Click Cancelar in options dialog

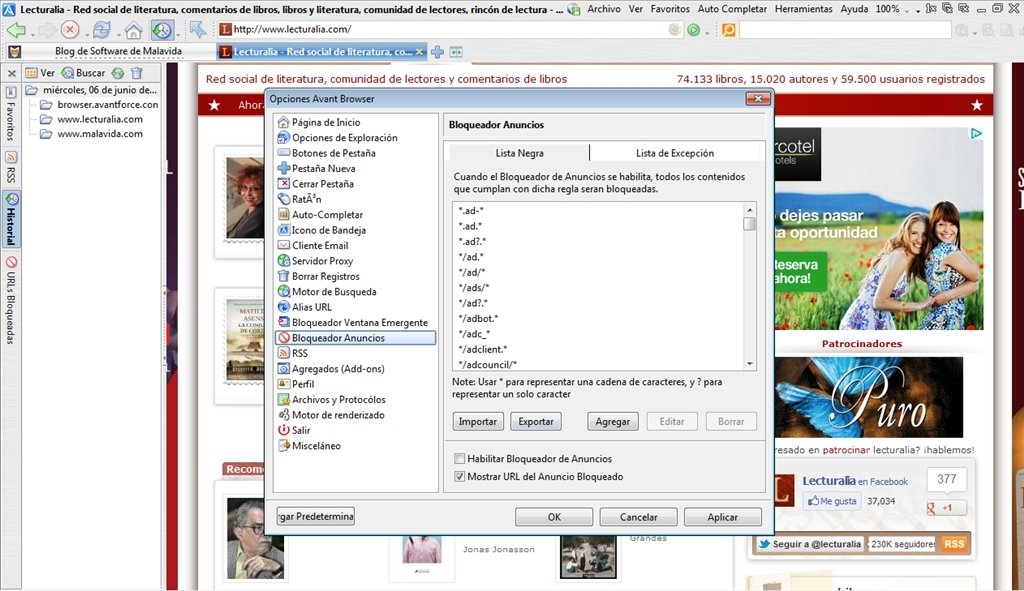[638, 517]
